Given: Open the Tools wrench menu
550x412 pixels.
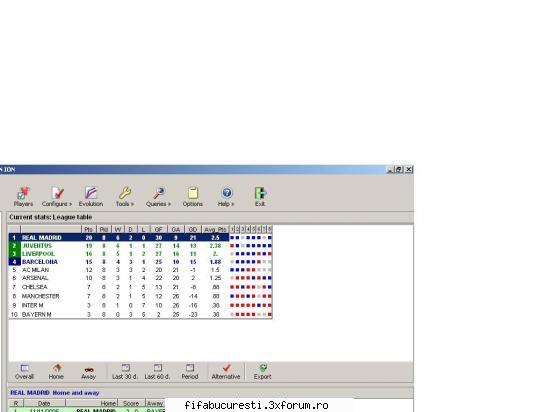Looking at the screenshot, I should [125, 197].
